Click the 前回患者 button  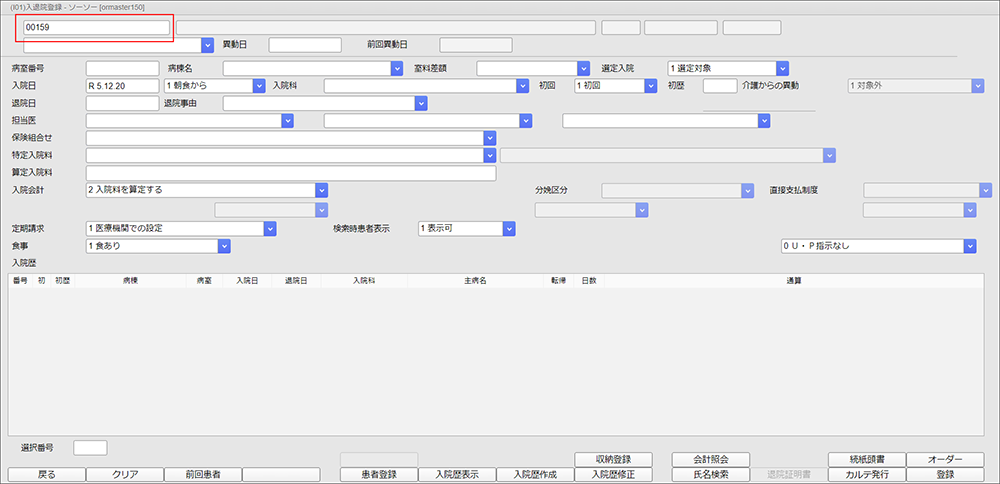(202, 474)
